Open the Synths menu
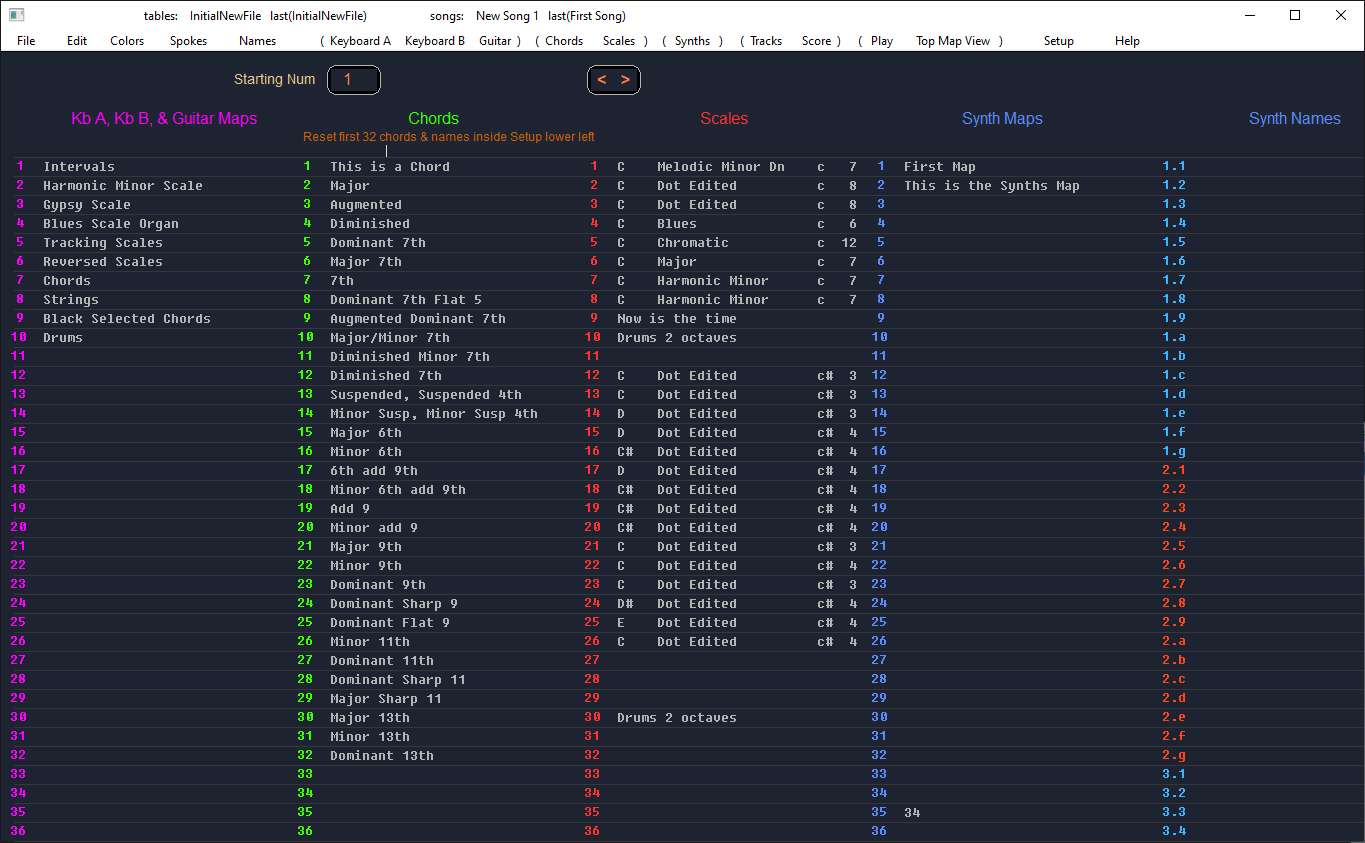Viewport: 1365px width, 843px height. (x=692, y=41)
